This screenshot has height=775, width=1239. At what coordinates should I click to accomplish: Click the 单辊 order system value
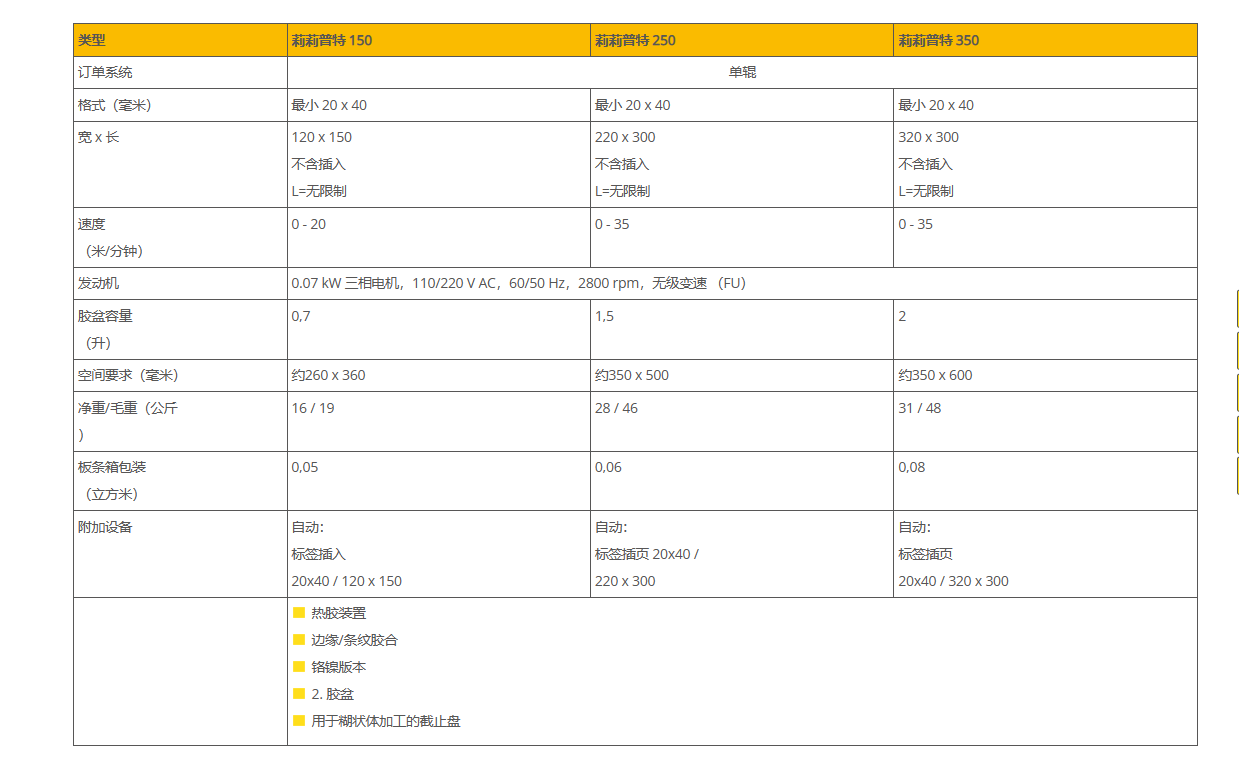pos(742,73)
